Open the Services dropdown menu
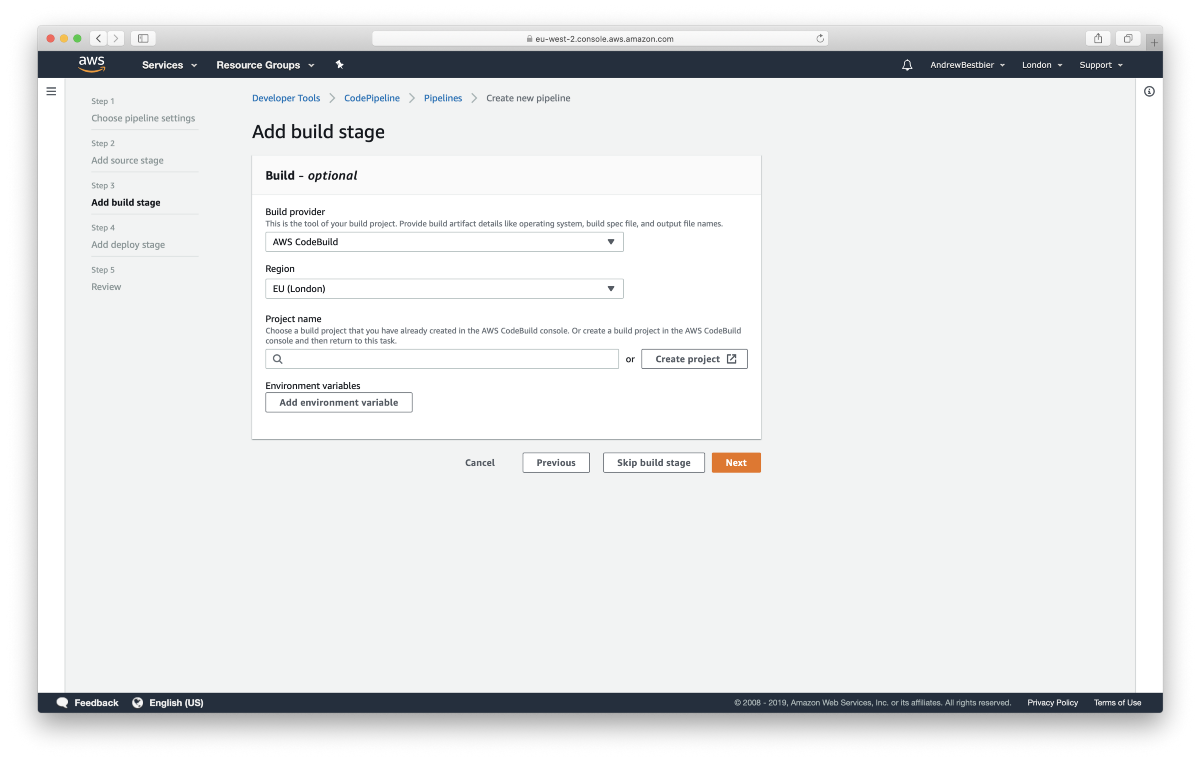This screenshot has height=762, width=1200. click(169, 65)
